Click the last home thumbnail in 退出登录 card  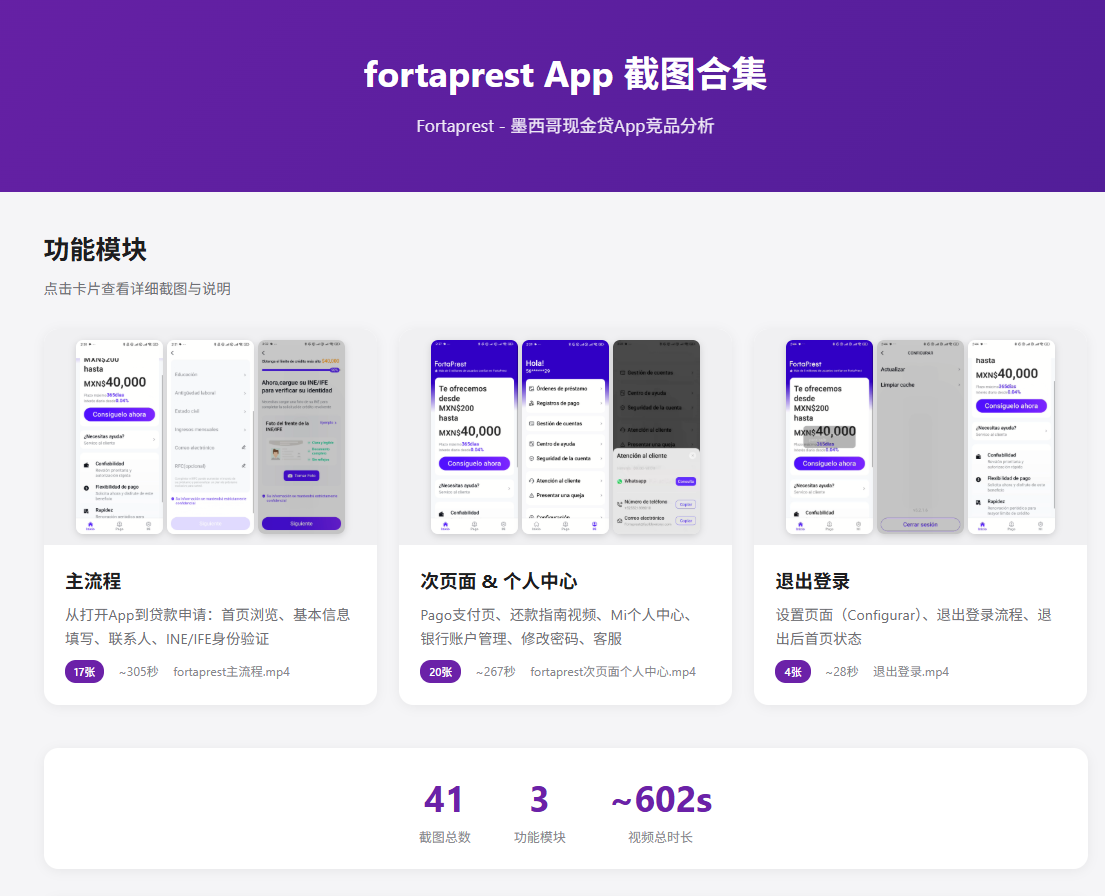coord(1011,436)
